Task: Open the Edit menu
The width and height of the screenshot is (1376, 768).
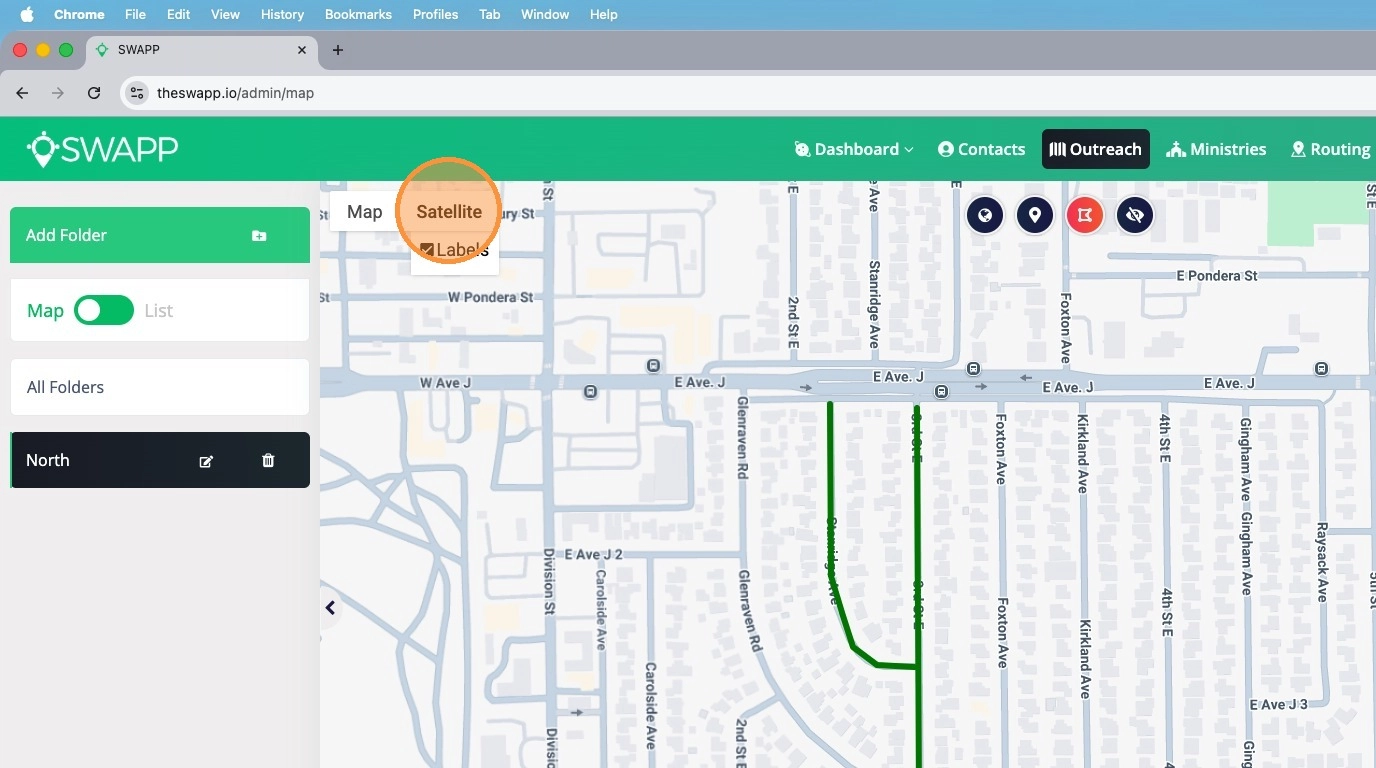Action: point(179,14)
